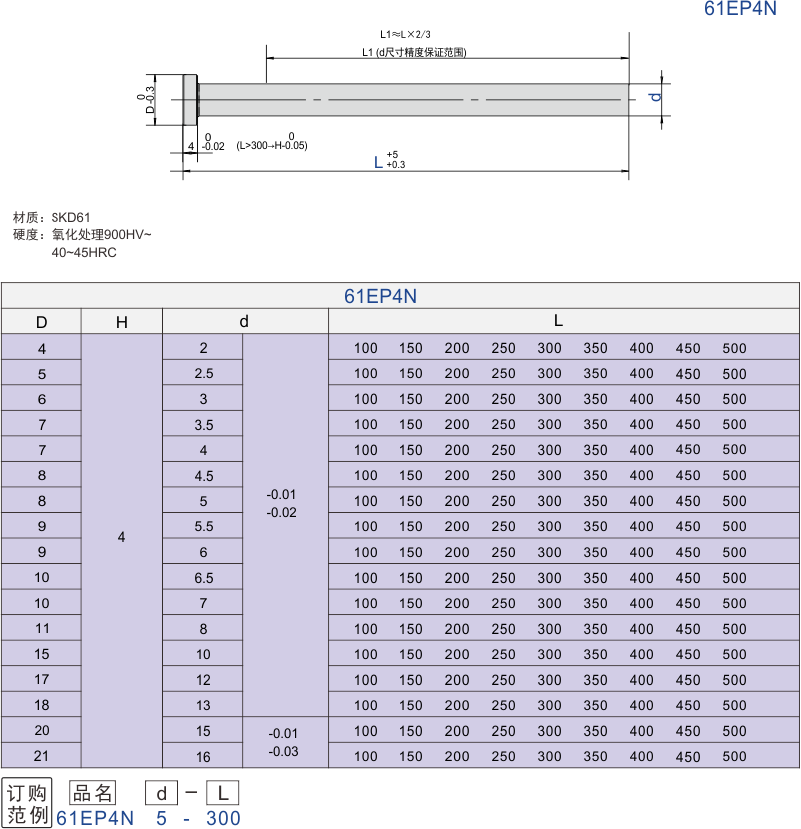The width and height of the screenshot is (801, 829).
Task: Click the boxed d parameter in order example
Action: (x=162, y=795)
